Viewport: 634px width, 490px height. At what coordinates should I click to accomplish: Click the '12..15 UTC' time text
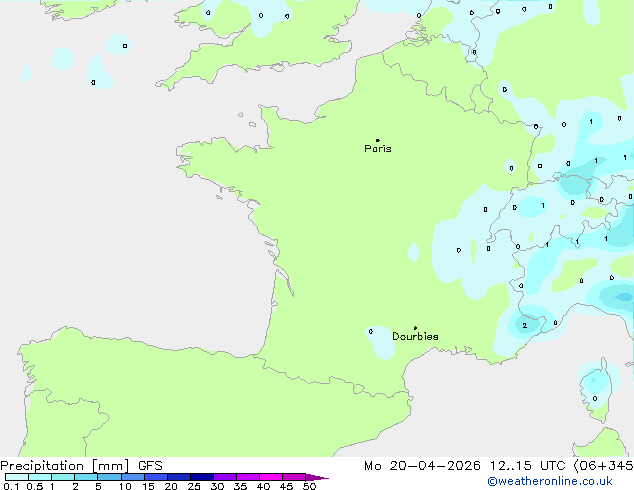527,466
